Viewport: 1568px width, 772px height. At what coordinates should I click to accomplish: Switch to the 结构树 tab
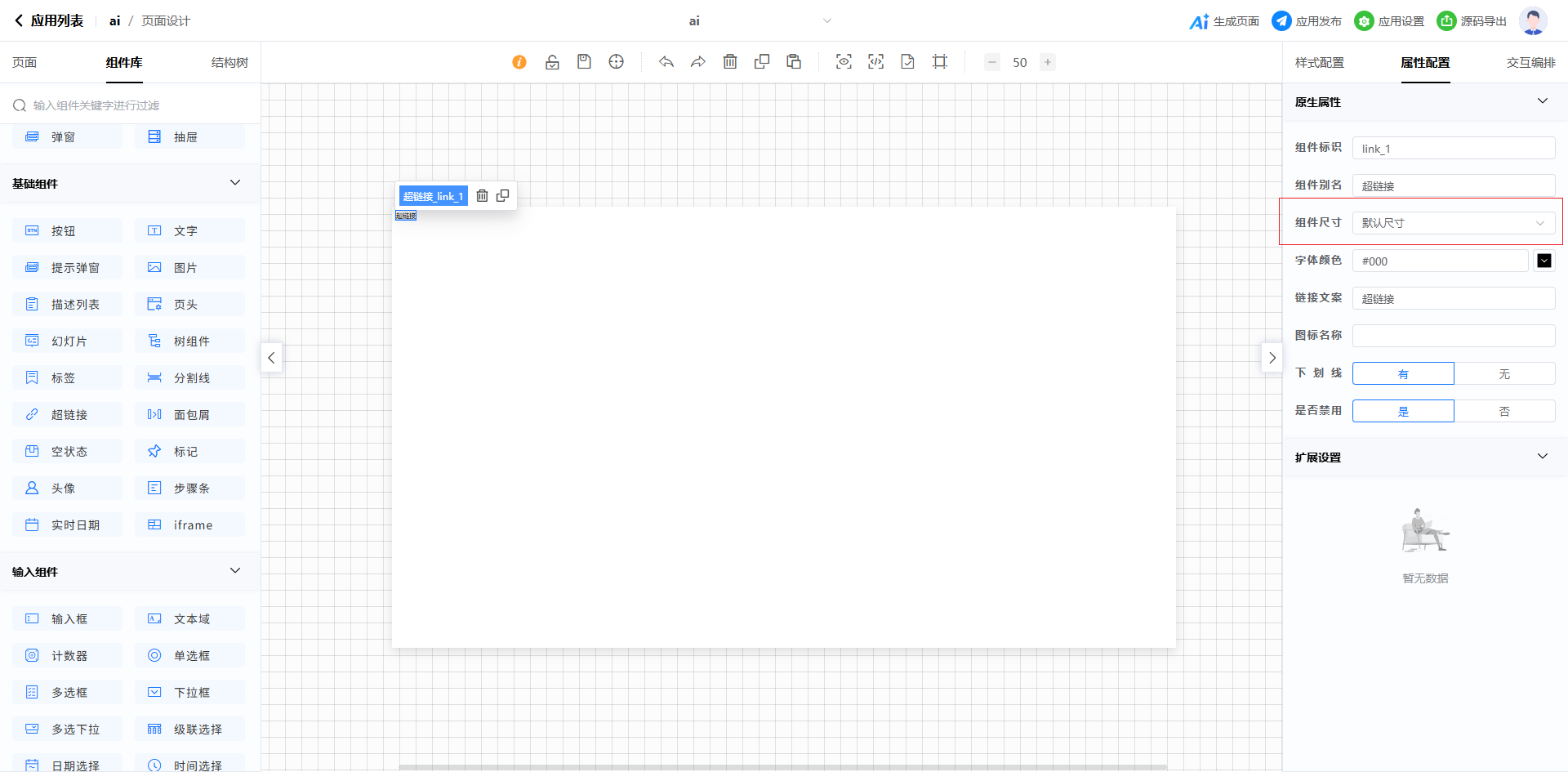coord(229,63)
